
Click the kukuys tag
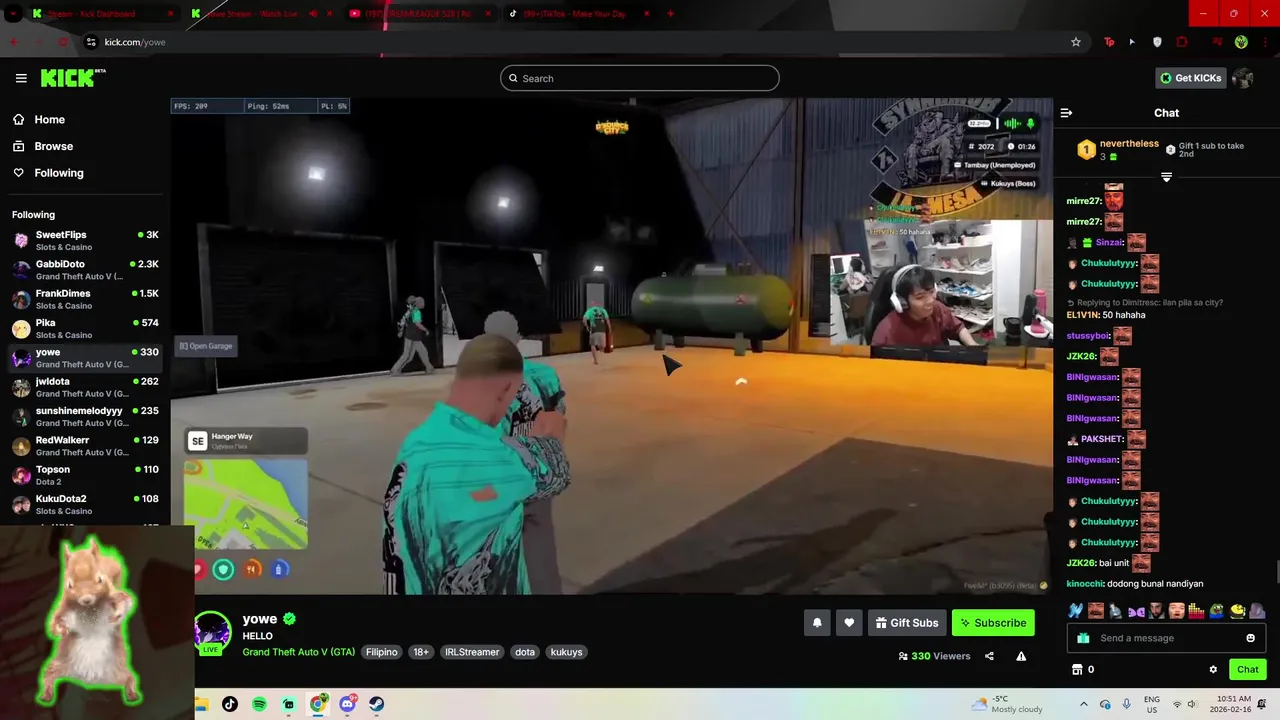coord(566,652)
